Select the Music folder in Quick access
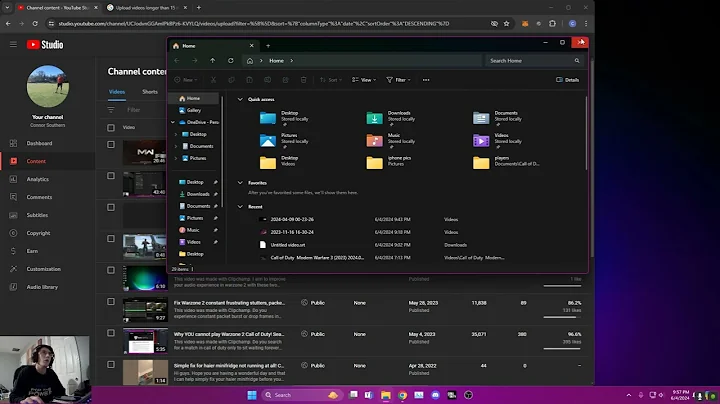720x404 pixels. [x=390, y=140]
